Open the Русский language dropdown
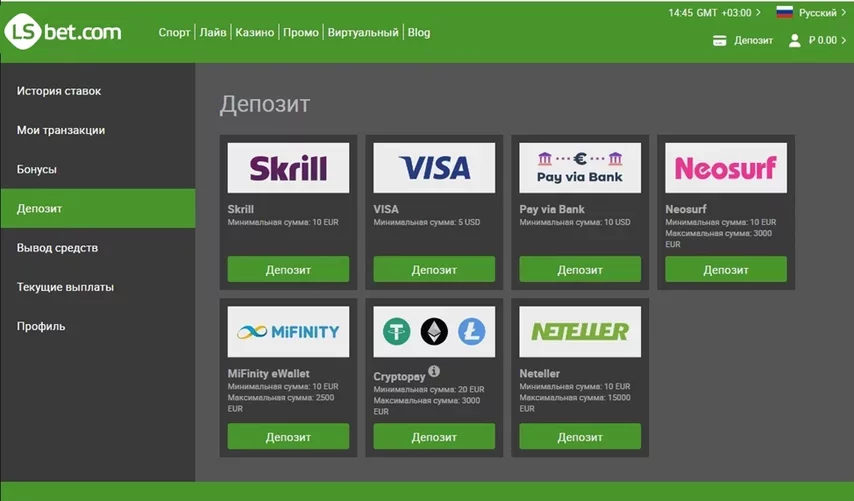This screenshot has width=854, height=501. [822, 13]
